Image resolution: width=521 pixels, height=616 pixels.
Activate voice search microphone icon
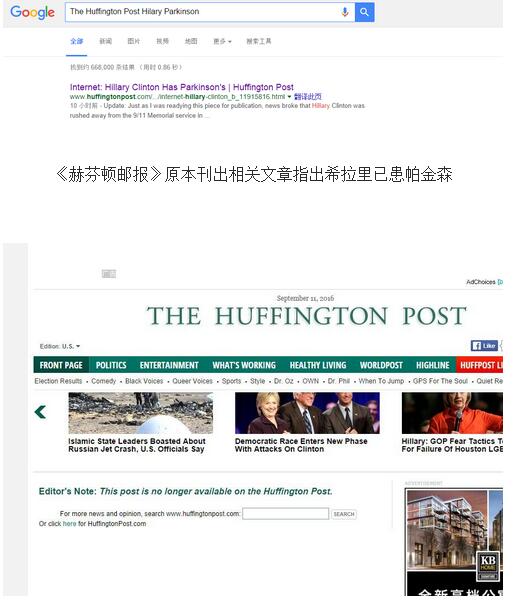click(x=345, y=12)
